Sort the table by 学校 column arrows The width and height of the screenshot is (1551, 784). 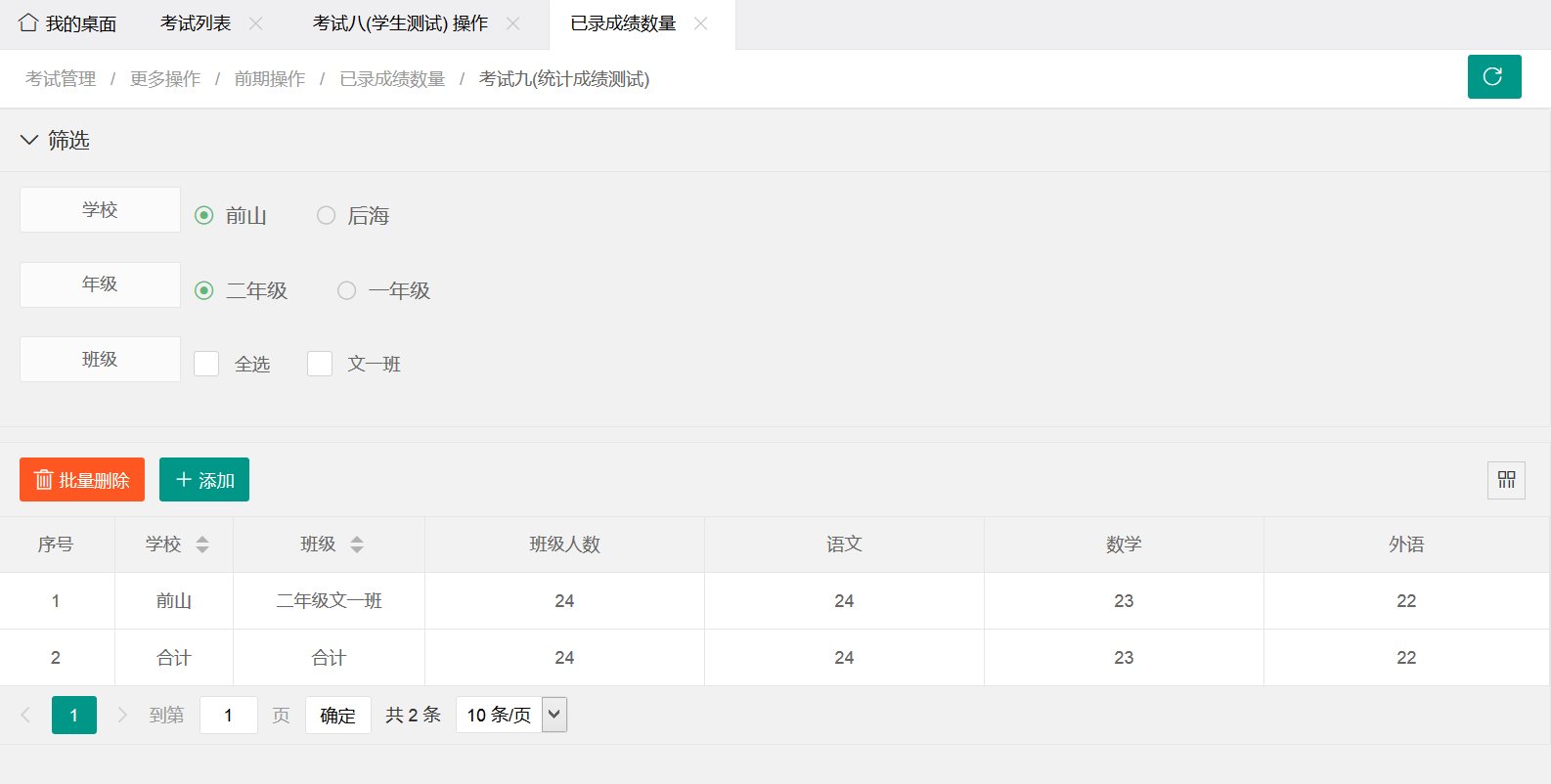(202, 544)
